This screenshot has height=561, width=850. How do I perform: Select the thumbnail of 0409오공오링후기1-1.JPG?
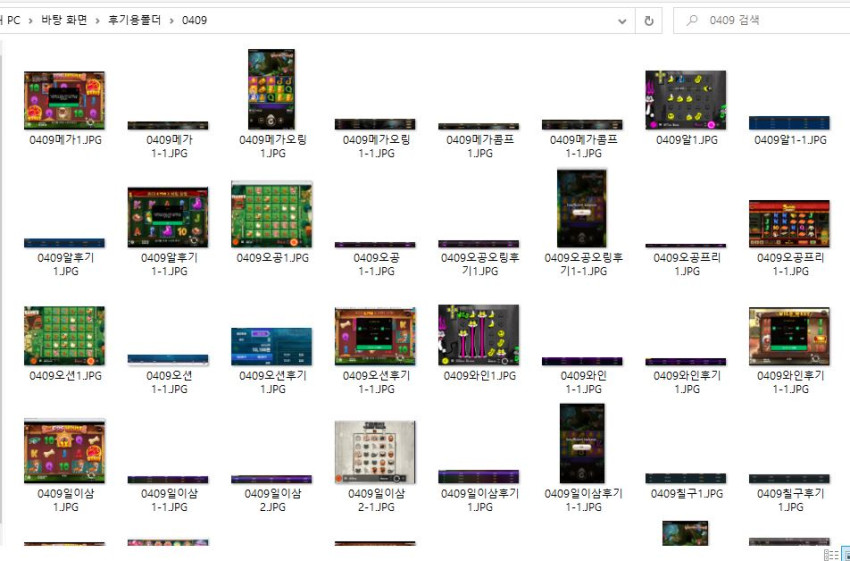pyautogui.click(x=582, y=209)
